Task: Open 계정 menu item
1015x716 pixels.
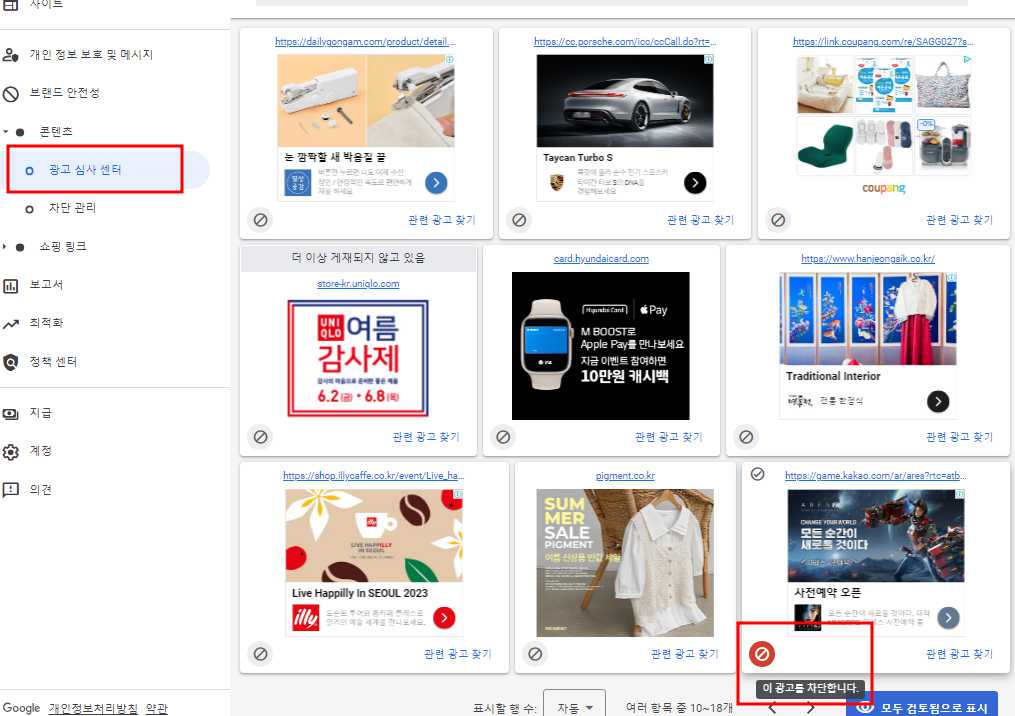Action: 40,451
